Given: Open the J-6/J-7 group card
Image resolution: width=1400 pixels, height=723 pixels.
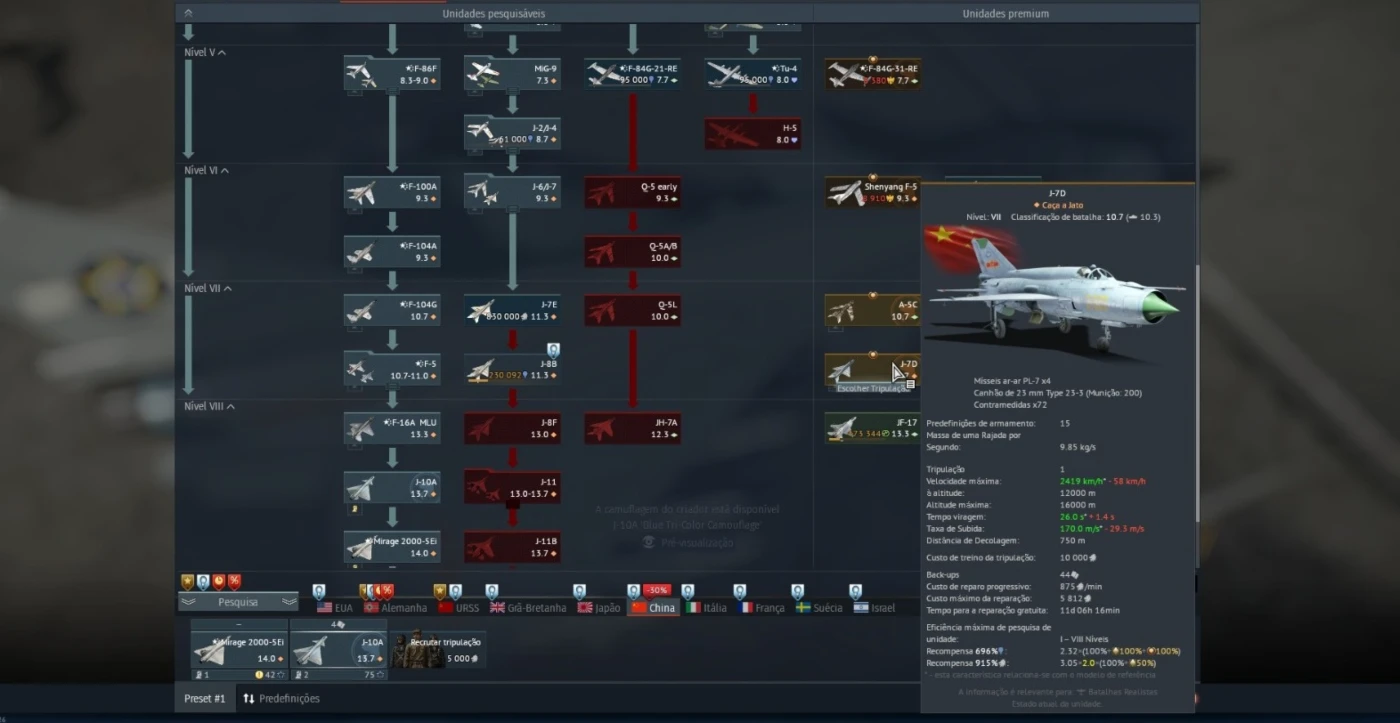Looking at the screenshot, I should coord(512,192).
